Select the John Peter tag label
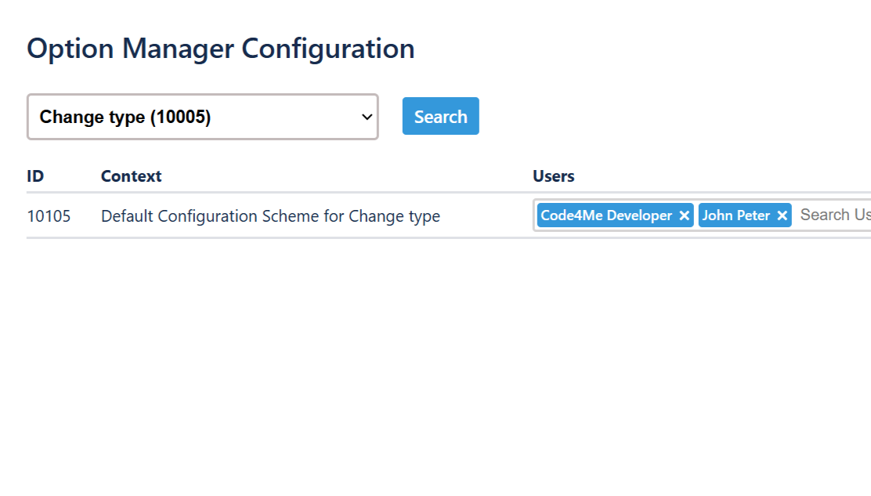871x496 pixels. (x=736, y=215)
